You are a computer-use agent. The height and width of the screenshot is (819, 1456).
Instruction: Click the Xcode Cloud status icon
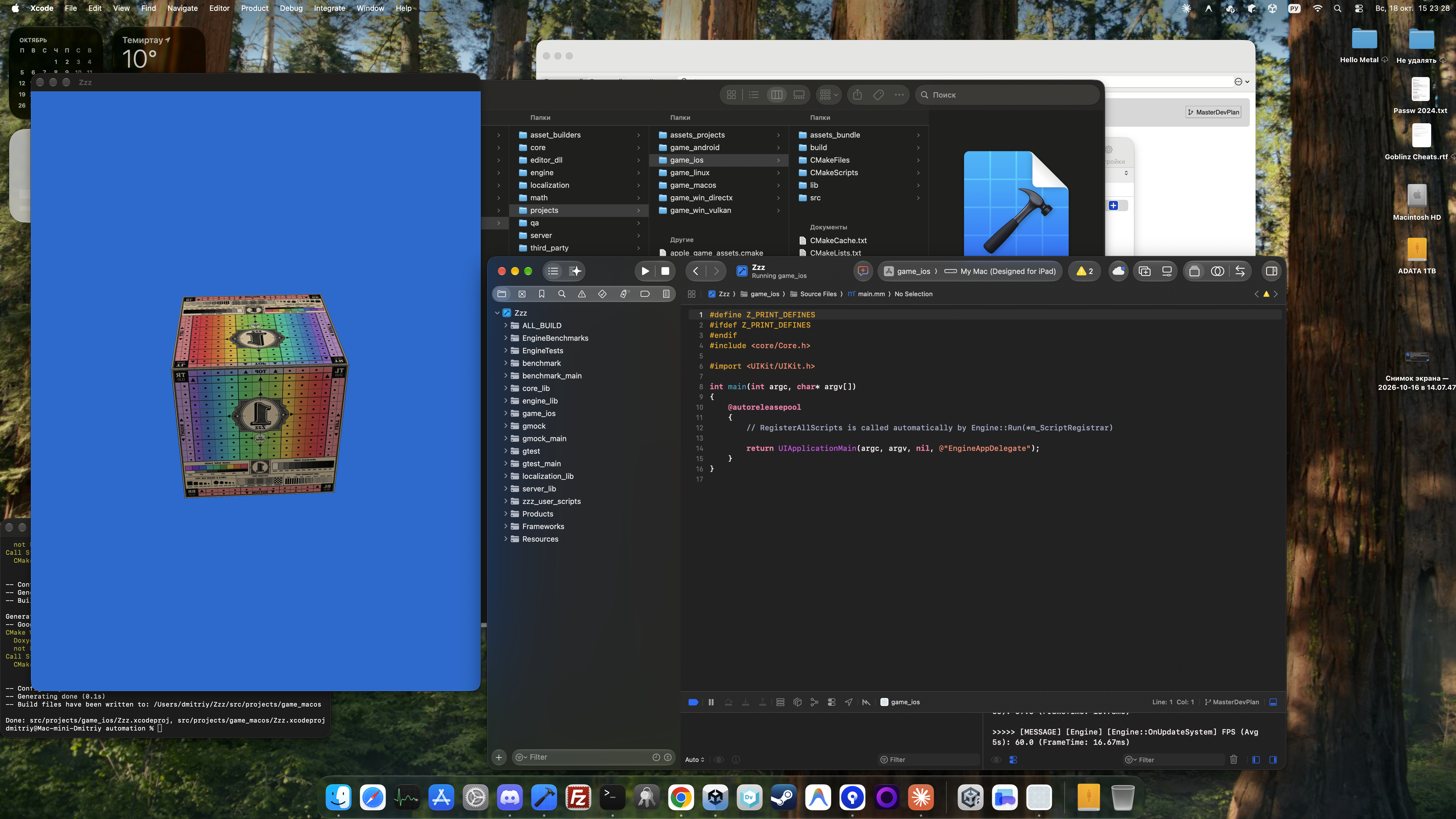pos(1119,271)
